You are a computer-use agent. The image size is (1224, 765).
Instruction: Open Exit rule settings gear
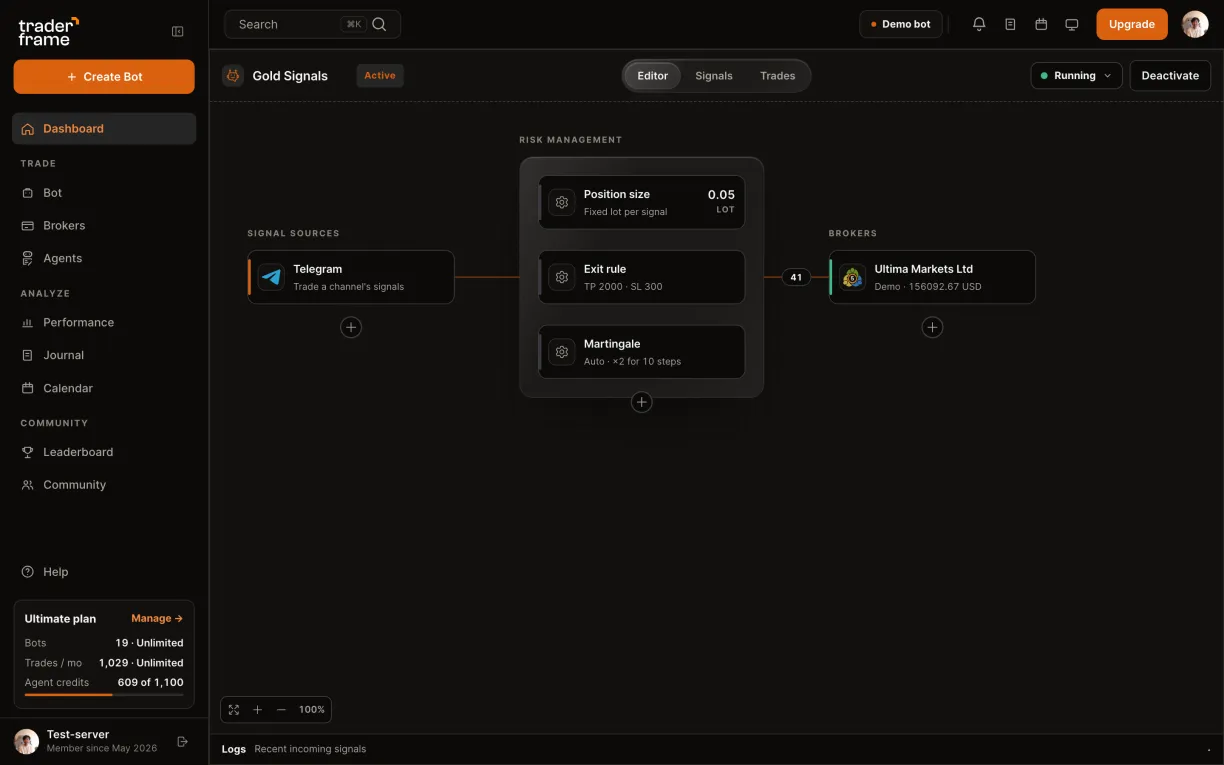pos(562,277)
